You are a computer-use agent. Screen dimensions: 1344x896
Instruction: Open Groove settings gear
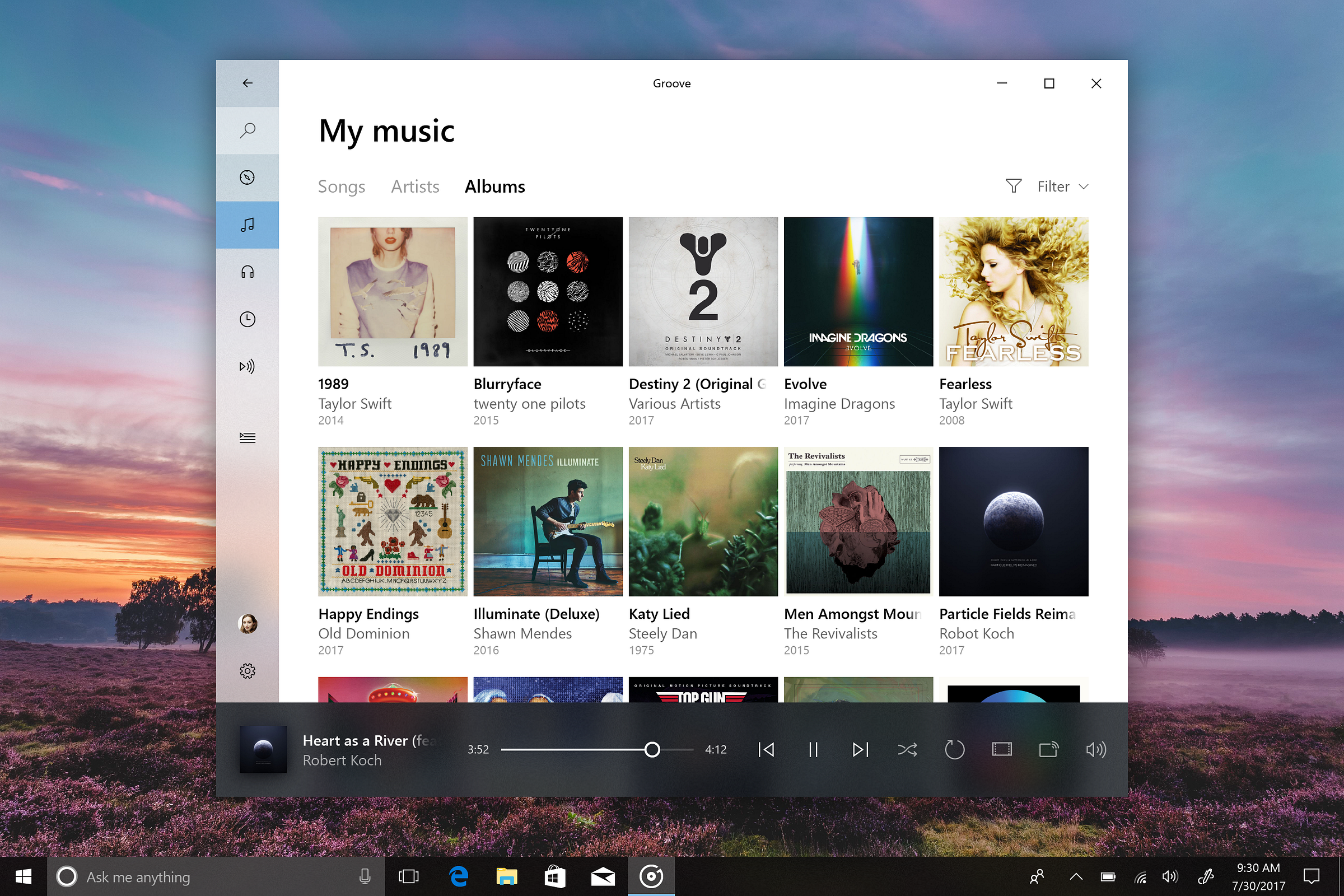(248, 671)
